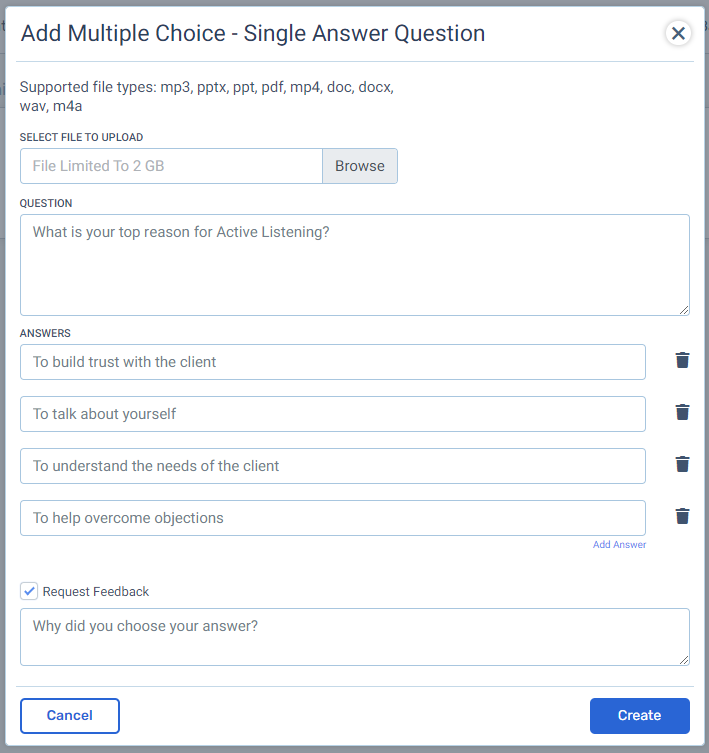Click the Browse button for file upload

click(x=360, y=166)
